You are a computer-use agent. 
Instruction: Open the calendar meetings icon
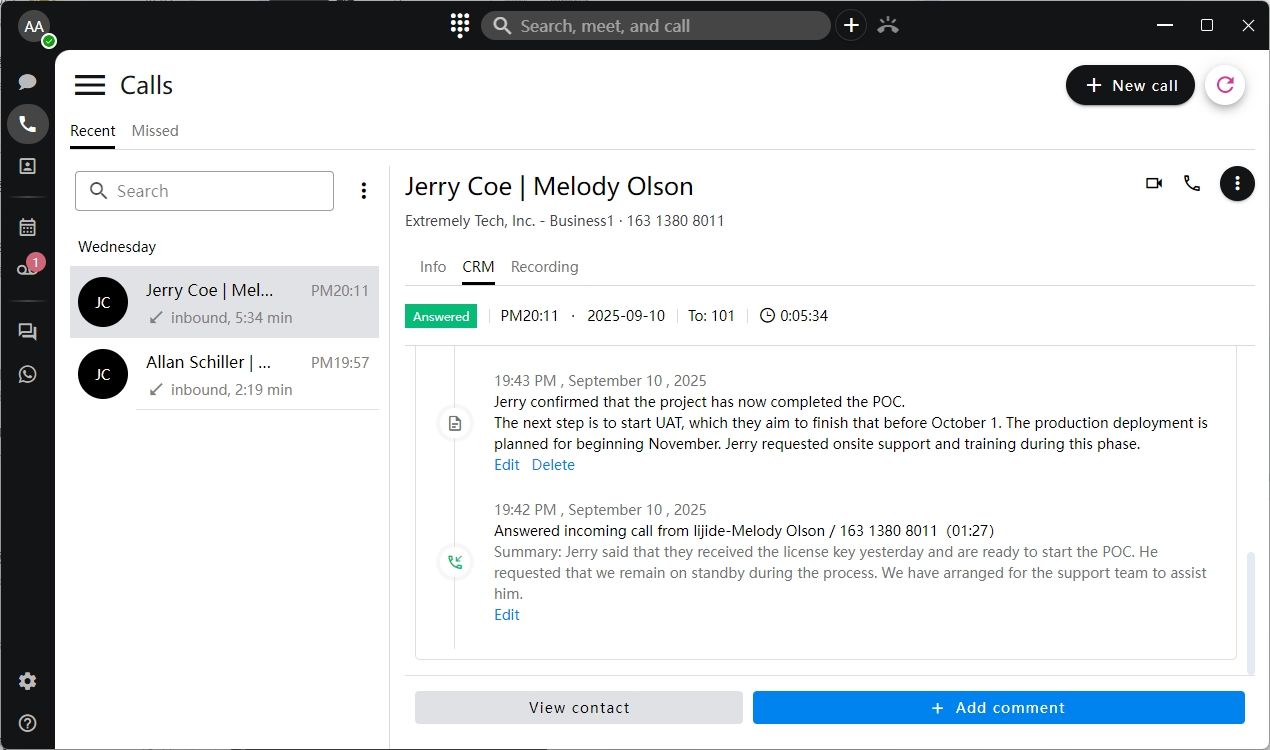[x=28, y=227]
